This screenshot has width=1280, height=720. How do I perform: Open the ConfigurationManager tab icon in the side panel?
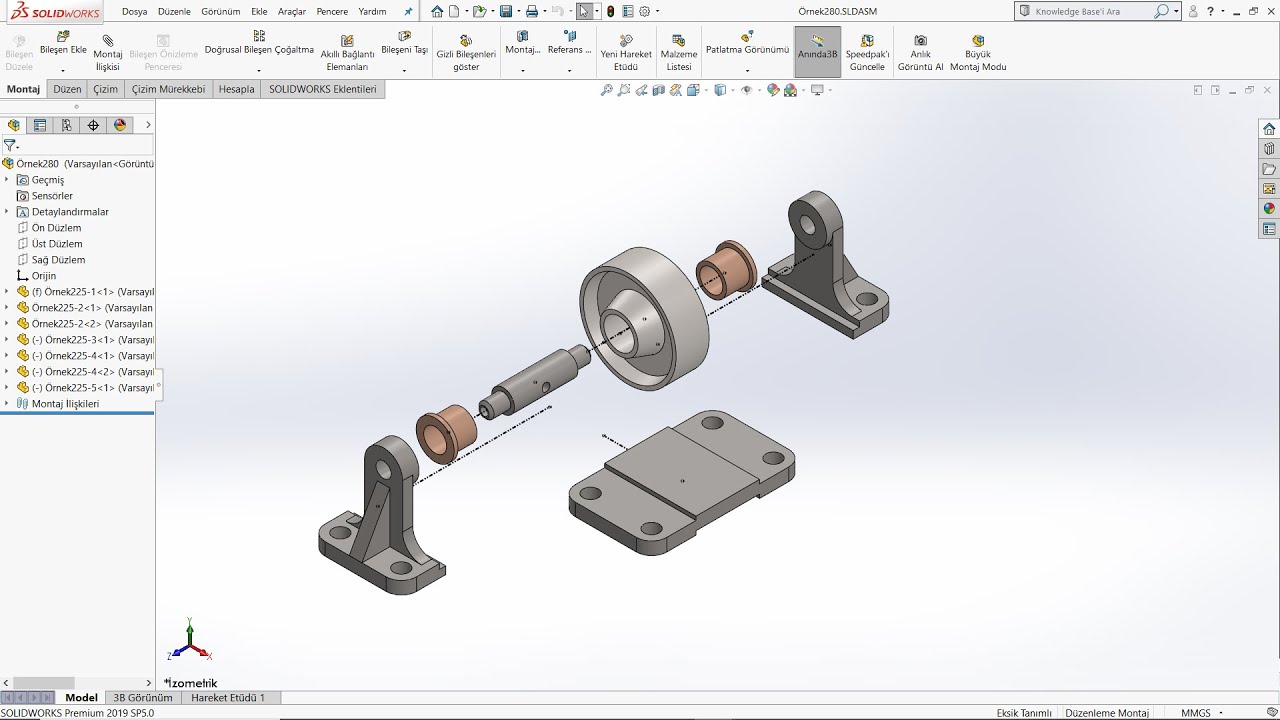(x=66, y=125)
